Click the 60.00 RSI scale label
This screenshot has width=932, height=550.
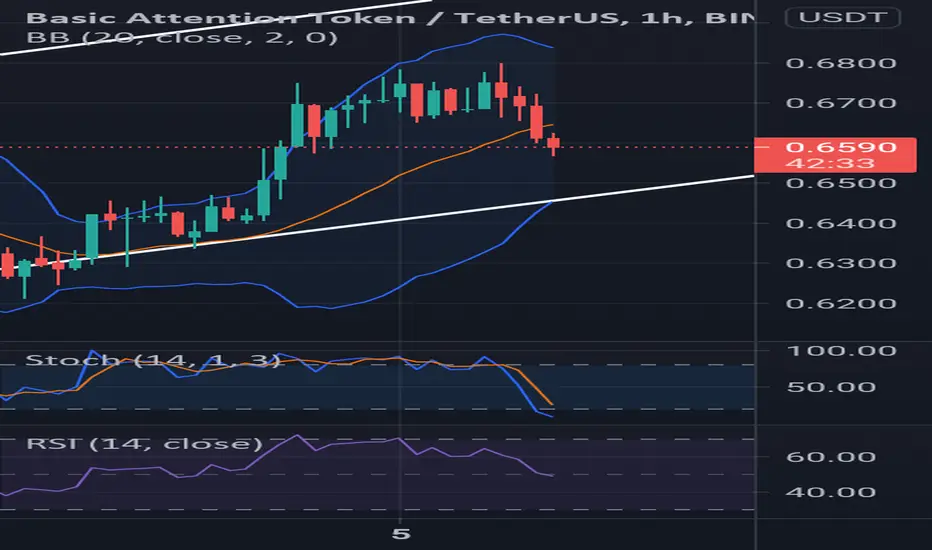tap(831, 457)
